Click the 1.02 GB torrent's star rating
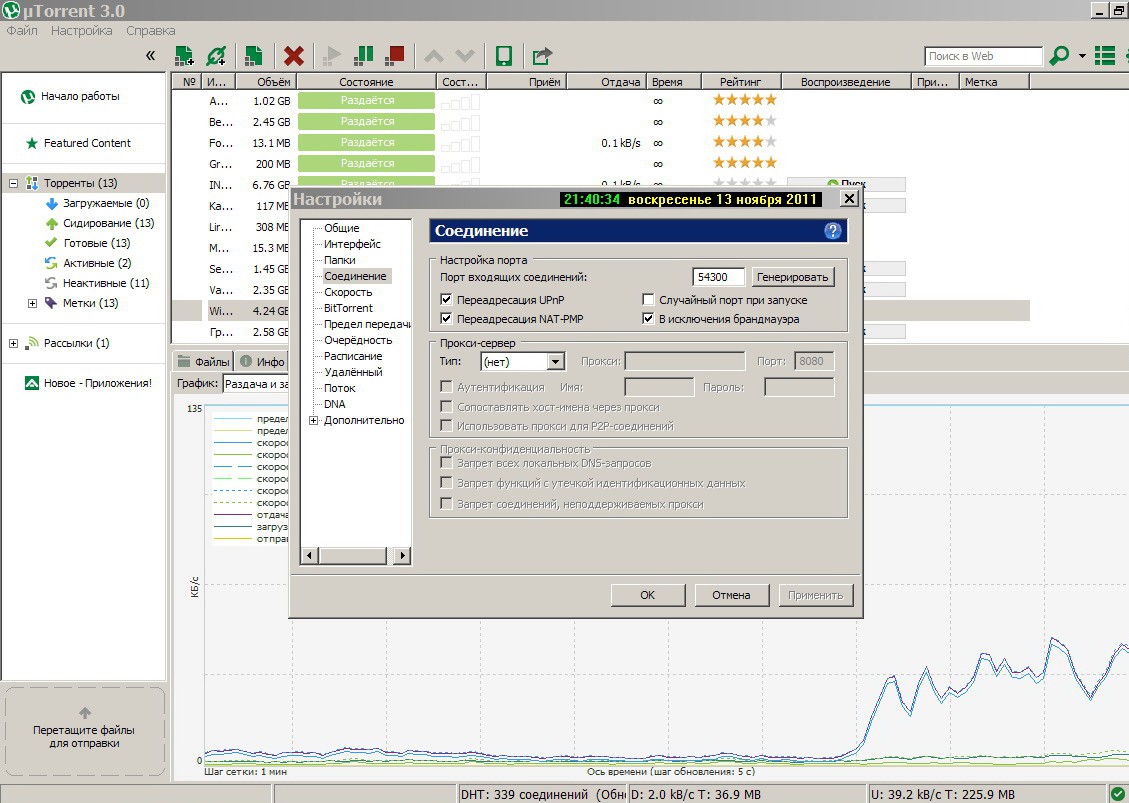 (x=745, y=99)
